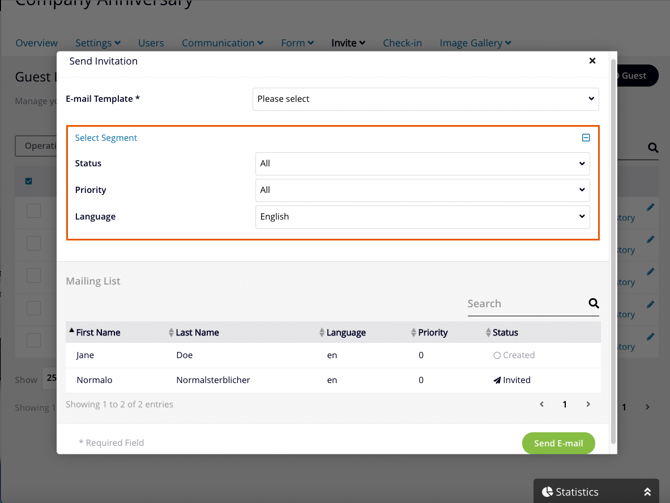
Task: Click the mailing list Search field
Action: point(524,303)
